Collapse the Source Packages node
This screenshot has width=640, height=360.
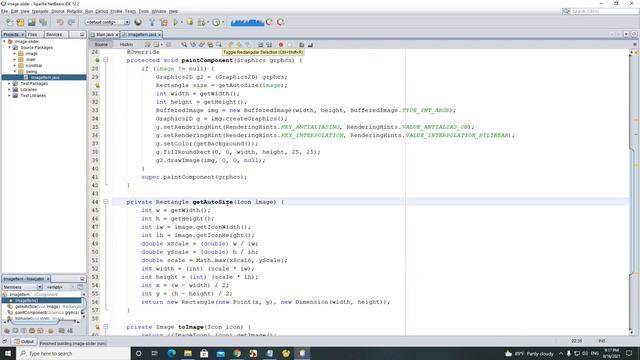(10, 48)
